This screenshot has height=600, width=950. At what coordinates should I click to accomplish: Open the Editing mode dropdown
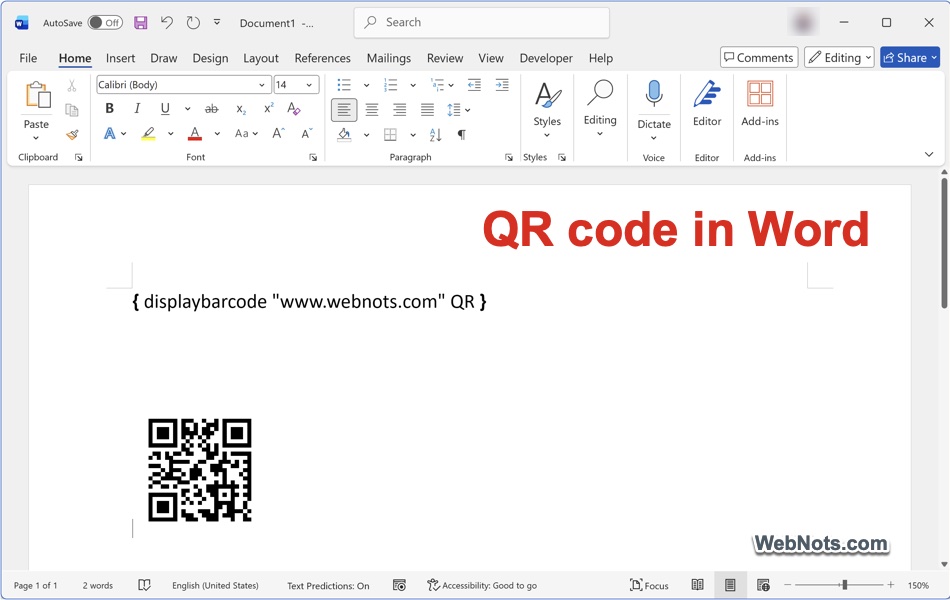839,58
